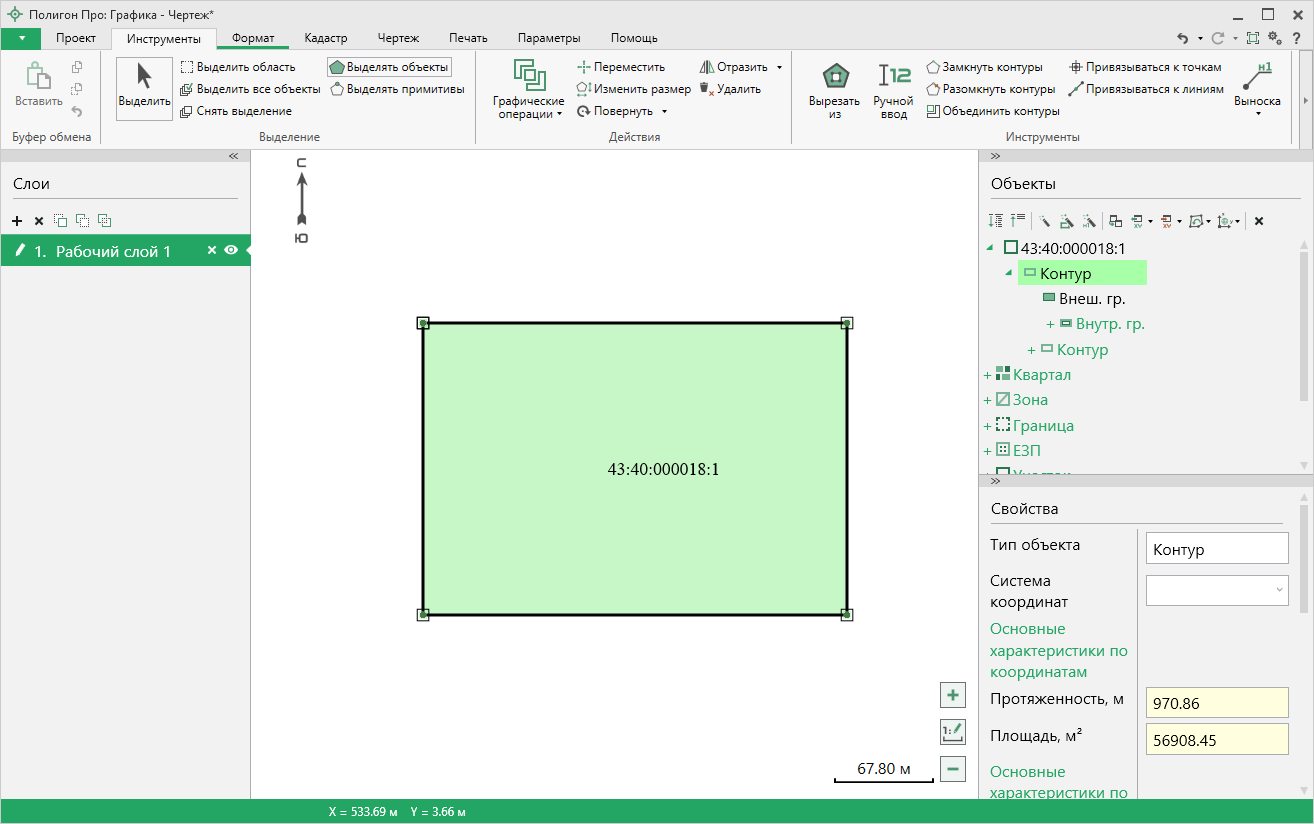The height and width of the screenshot is (824, 1314).
Task: Add a new layer with plus icon
Action: tap(17, 221)
